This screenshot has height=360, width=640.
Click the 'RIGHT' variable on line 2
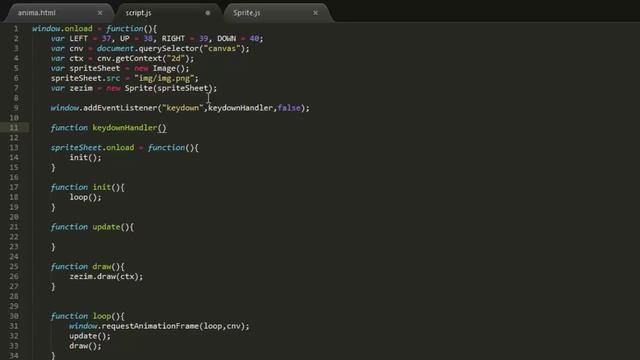173,38
